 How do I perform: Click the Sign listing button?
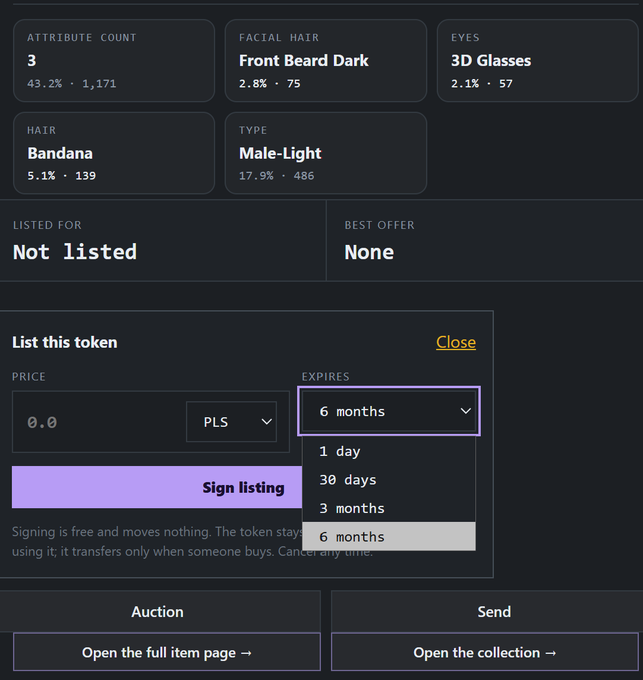(157, 487)
